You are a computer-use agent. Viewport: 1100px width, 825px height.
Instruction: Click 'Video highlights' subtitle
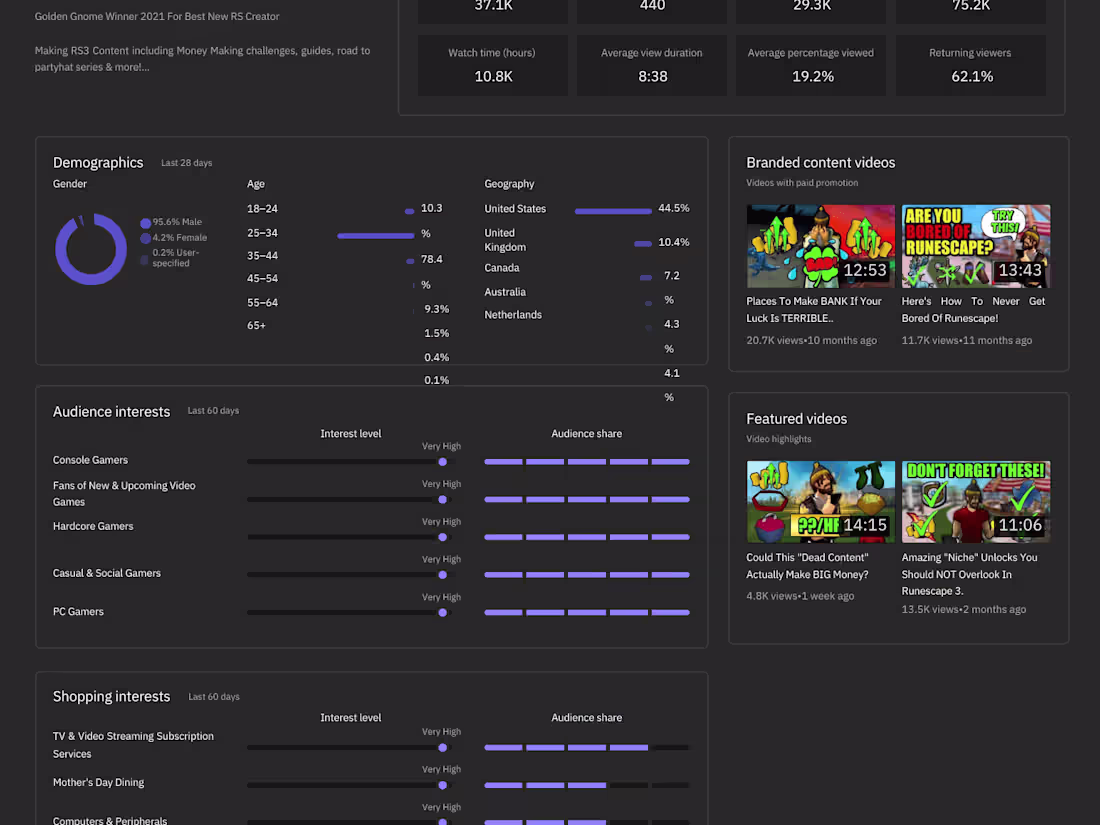(779, 439)
